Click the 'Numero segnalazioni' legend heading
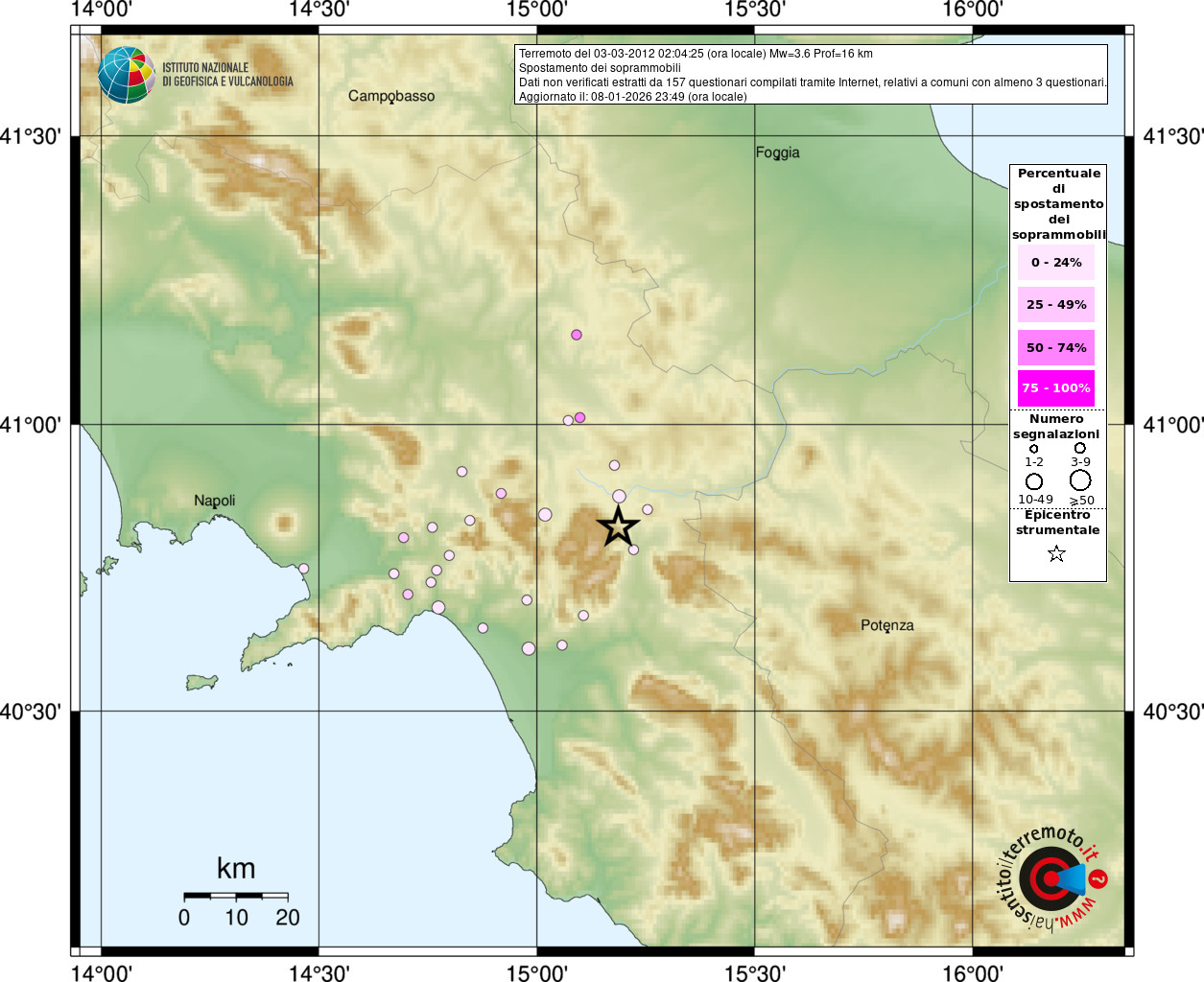This screenshot has height=982, width=1204. pyautogui.click(x=1056, y=427)
